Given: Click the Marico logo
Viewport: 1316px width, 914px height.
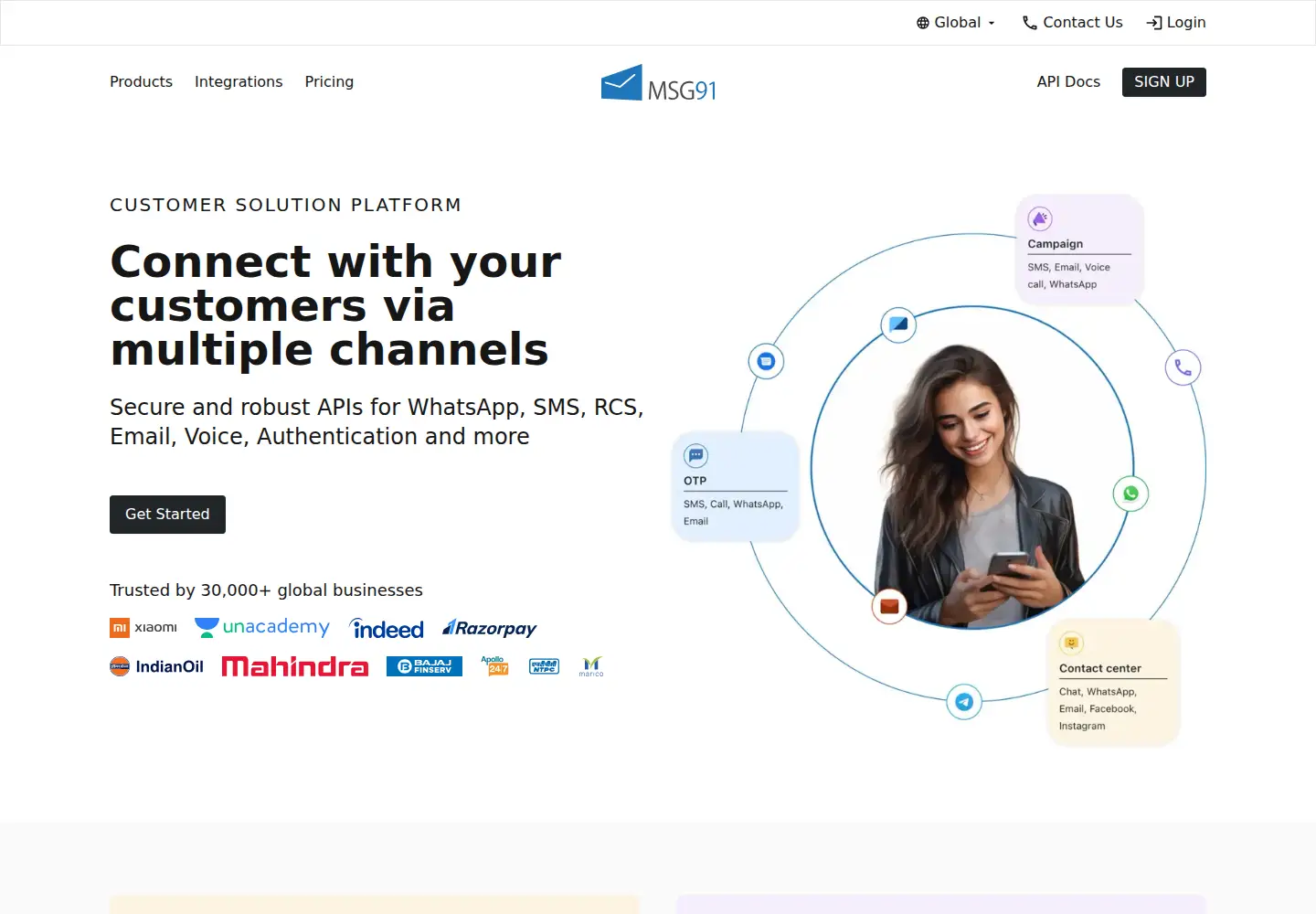Looking at the screenshot, I should [x=591, y=666].
